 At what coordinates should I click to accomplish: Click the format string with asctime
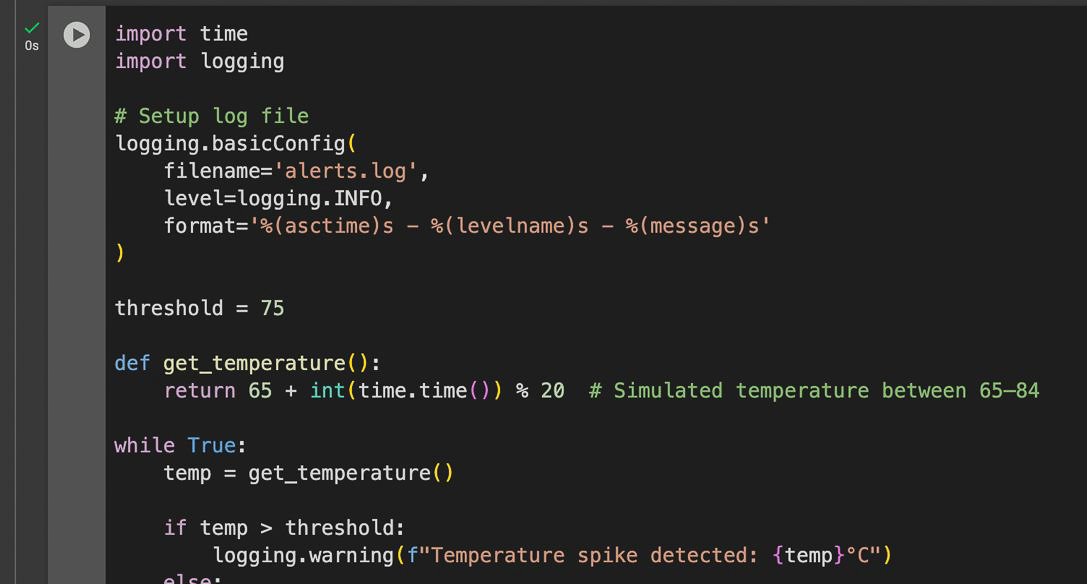[510, 226]
